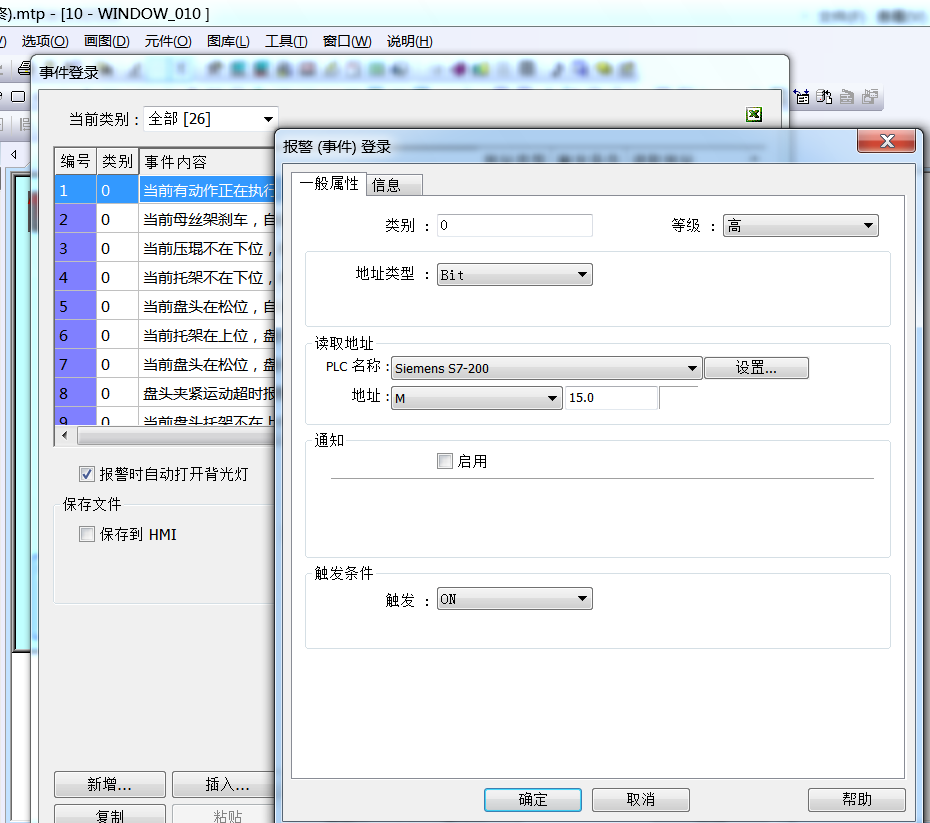Click the printer icon on the top-left toolbar
Viewport: 930px width, 823px height.
22,69
